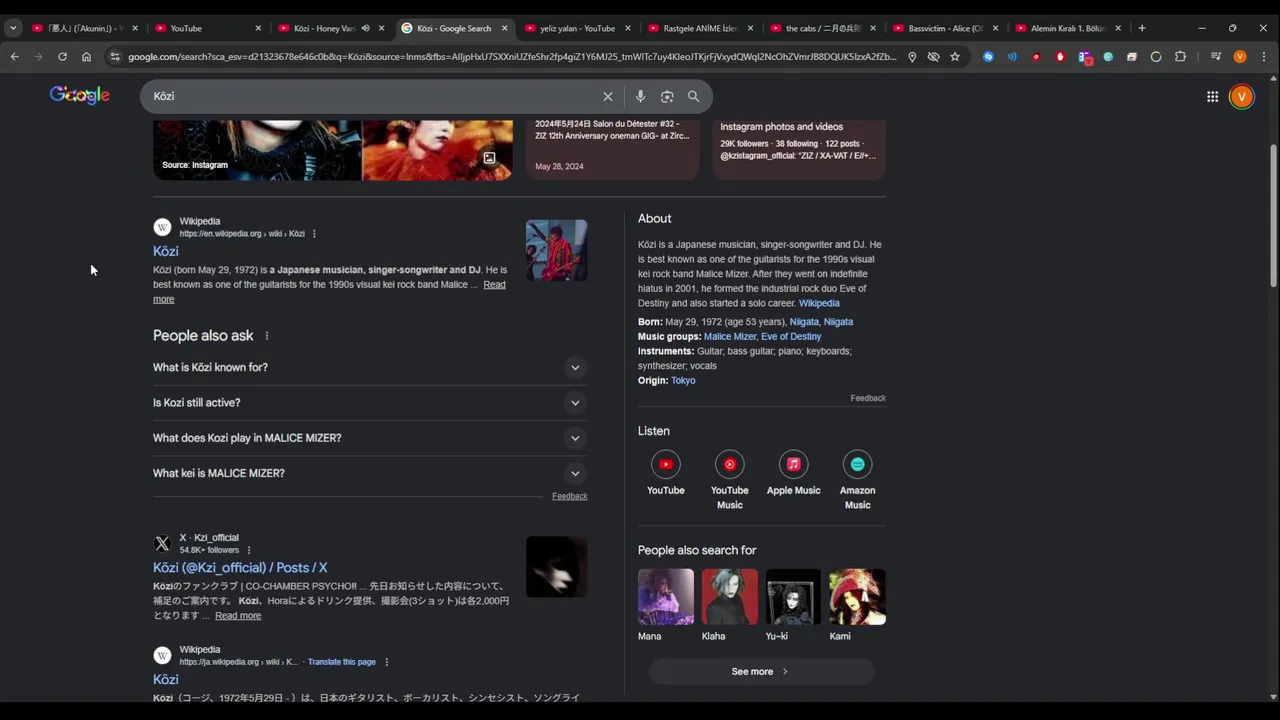Switch to Rastgele ANİME İzle tab
The width and height of the screenshot is (1280, 720).
[698, 28]
